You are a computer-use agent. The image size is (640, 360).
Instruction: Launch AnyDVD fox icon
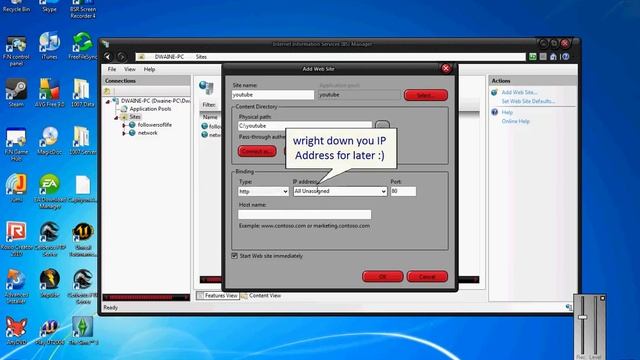pyautogui.click(x=16, y=331)
